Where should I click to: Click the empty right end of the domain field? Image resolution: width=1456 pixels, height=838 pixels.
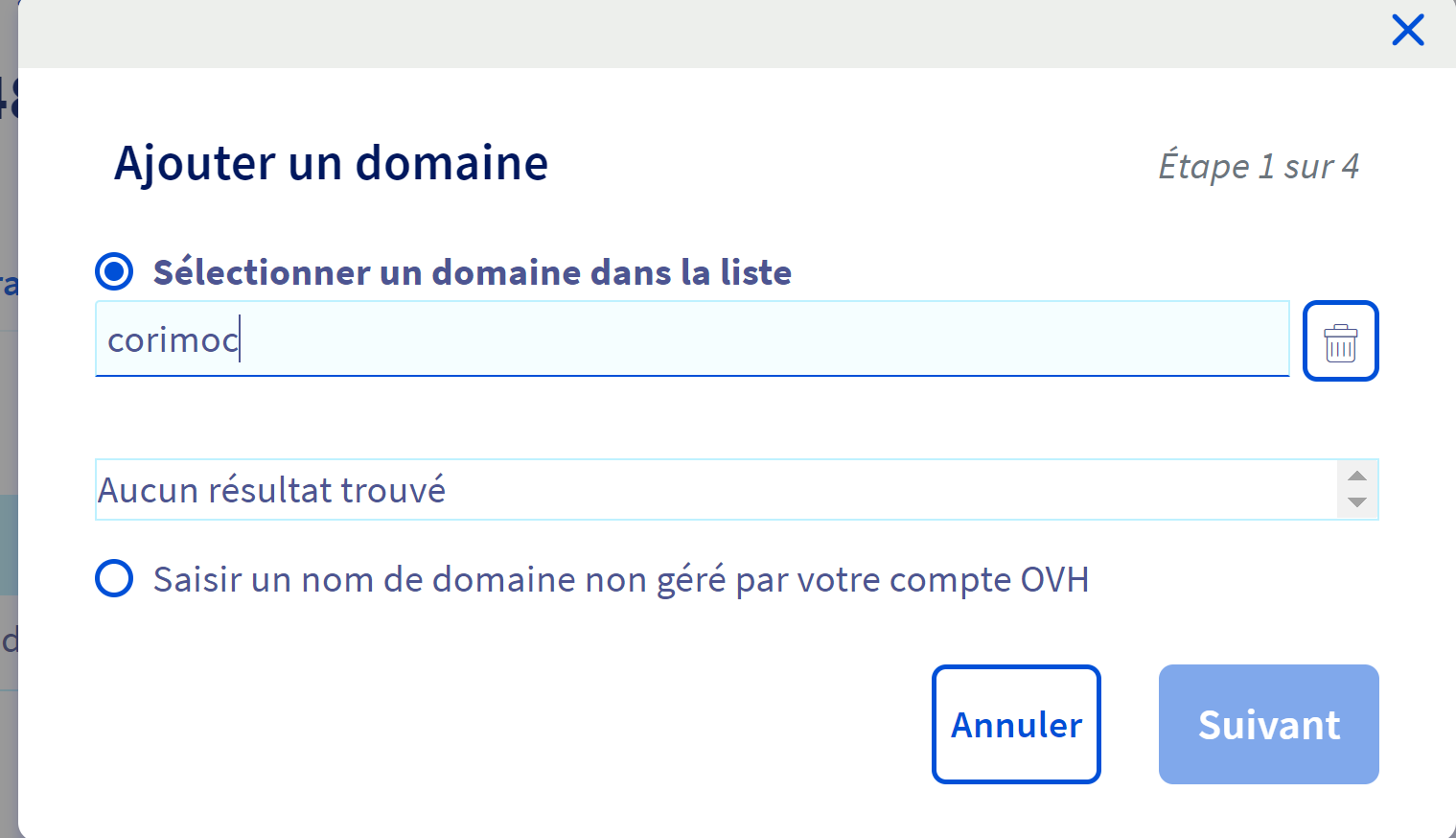click(x=1198, y=339)
